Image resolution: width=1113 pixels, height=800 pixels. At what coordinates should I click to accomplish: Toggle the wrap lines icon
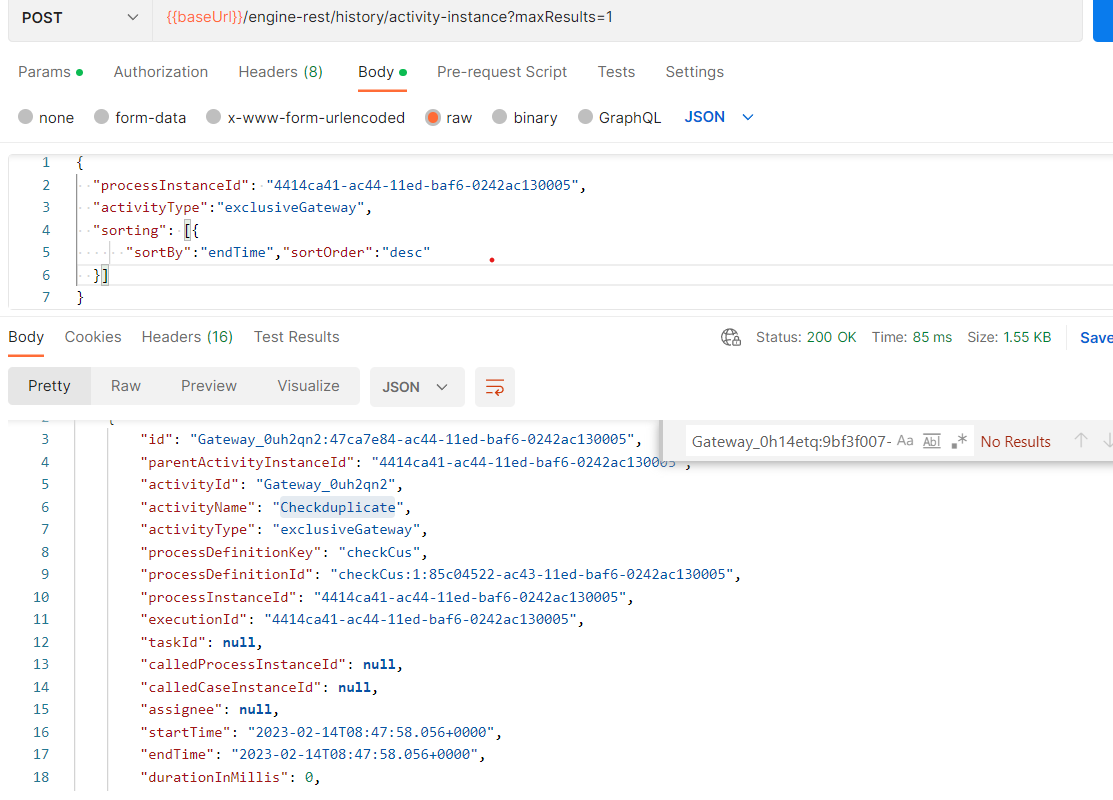(x=495, y=387)
